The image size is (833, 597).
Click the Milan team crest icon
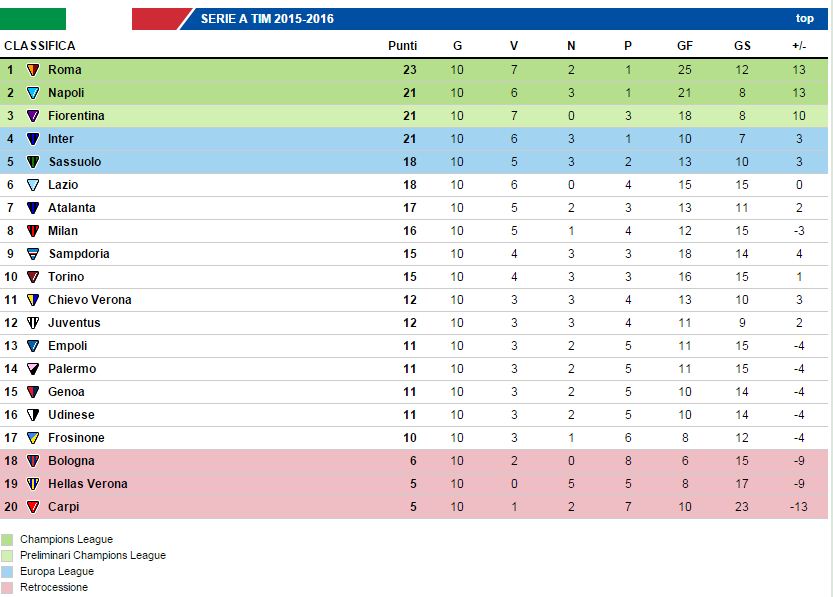pos(33,231)
